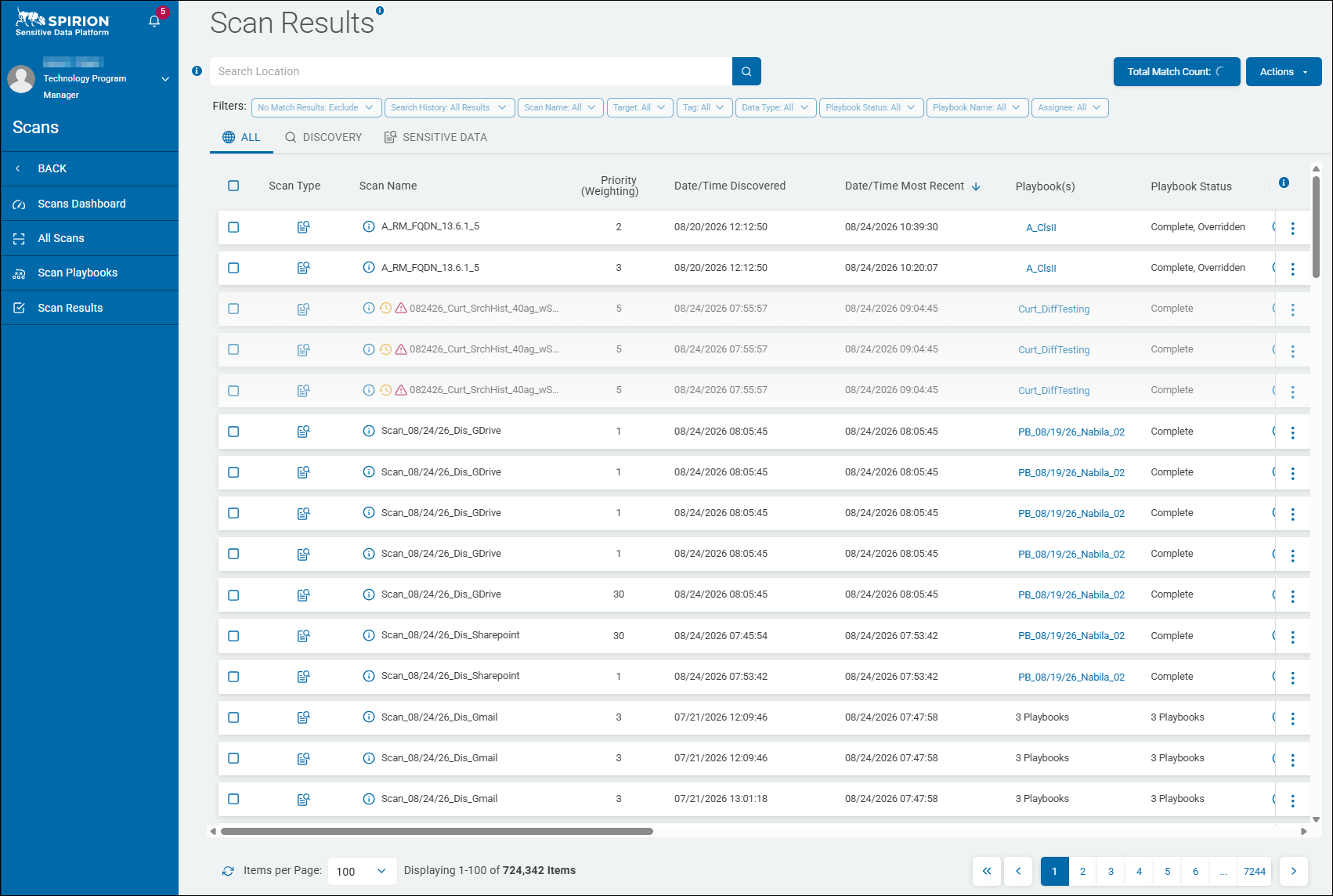This screenshot has height=896, width=1333.
Task: Click the refresh icon near Items per Page
Action: pyautogui.click(x=228, y=871)
